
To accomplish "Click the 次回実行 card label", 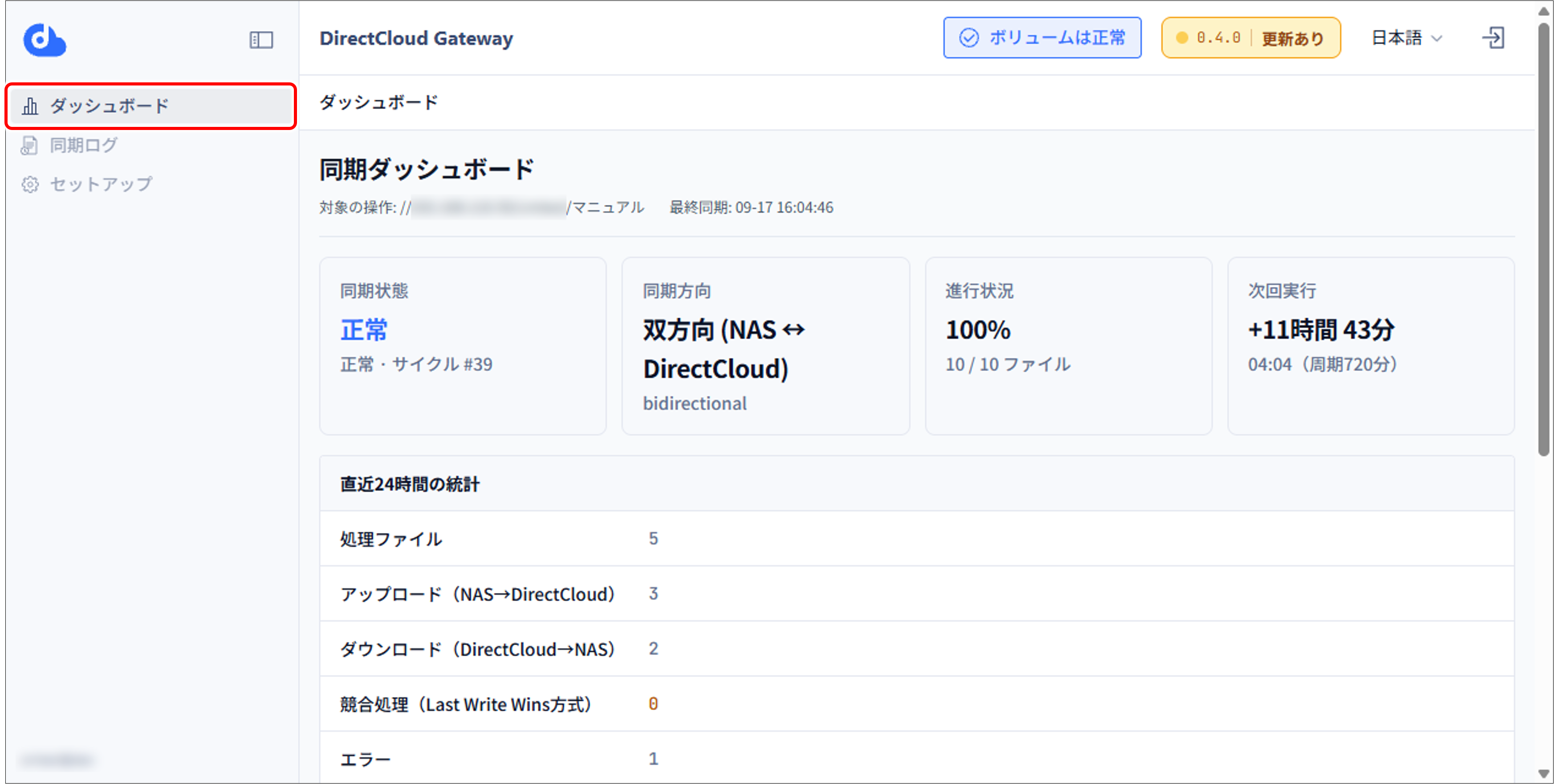I will point(1282,291).
